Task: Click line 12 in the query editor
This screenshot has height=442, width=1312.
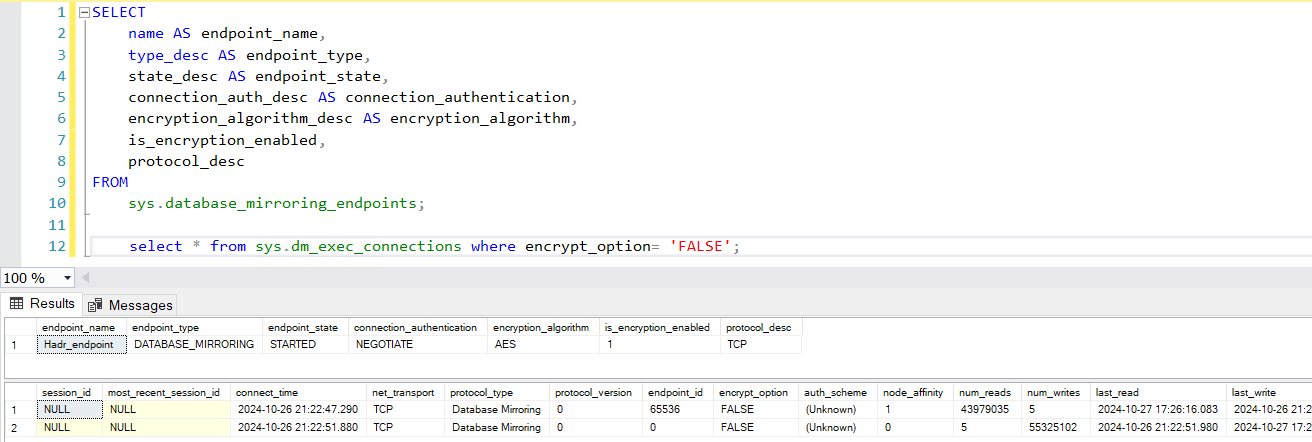Action: pos(700,246)
